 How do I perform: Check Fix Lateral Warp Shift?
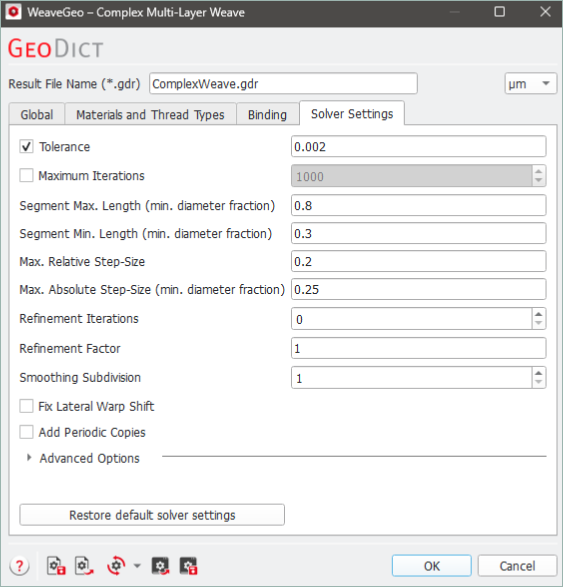(26, 406)
